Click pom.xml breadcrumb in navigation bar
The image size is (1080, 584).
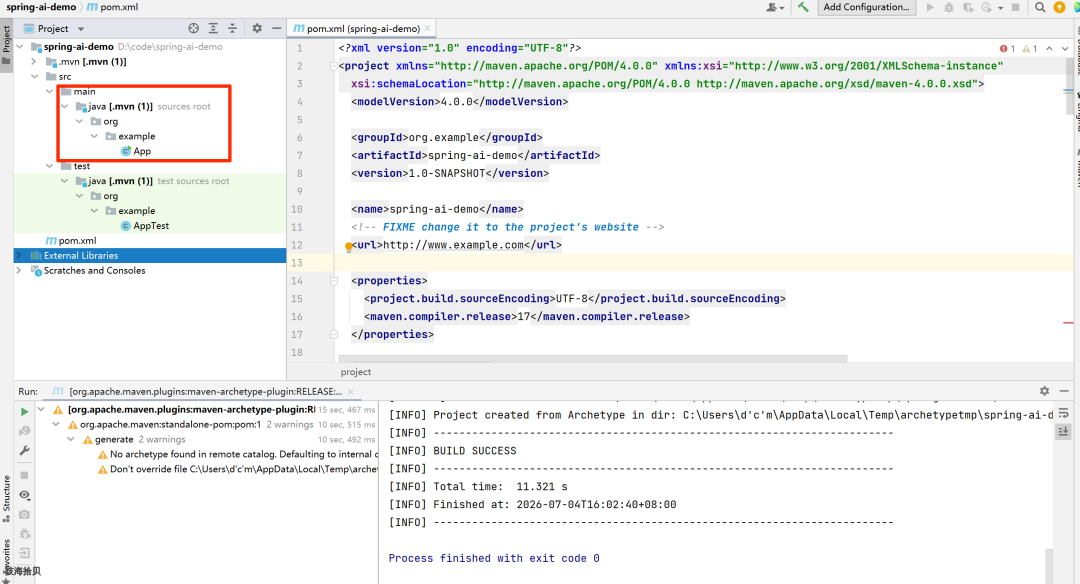[x=112, y=7]
